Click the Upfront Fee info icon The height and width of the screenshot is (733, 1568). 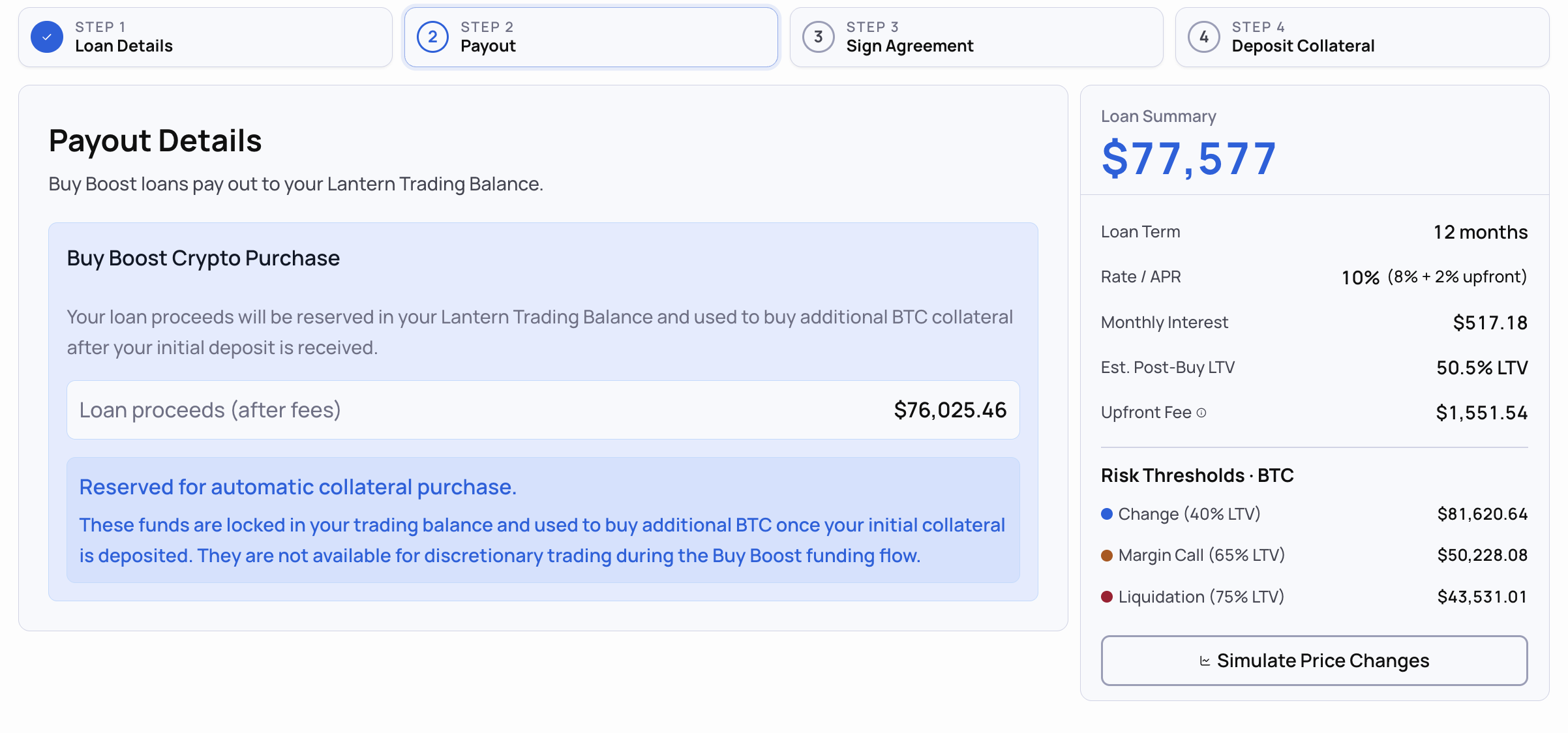(x=1201, y=413)
